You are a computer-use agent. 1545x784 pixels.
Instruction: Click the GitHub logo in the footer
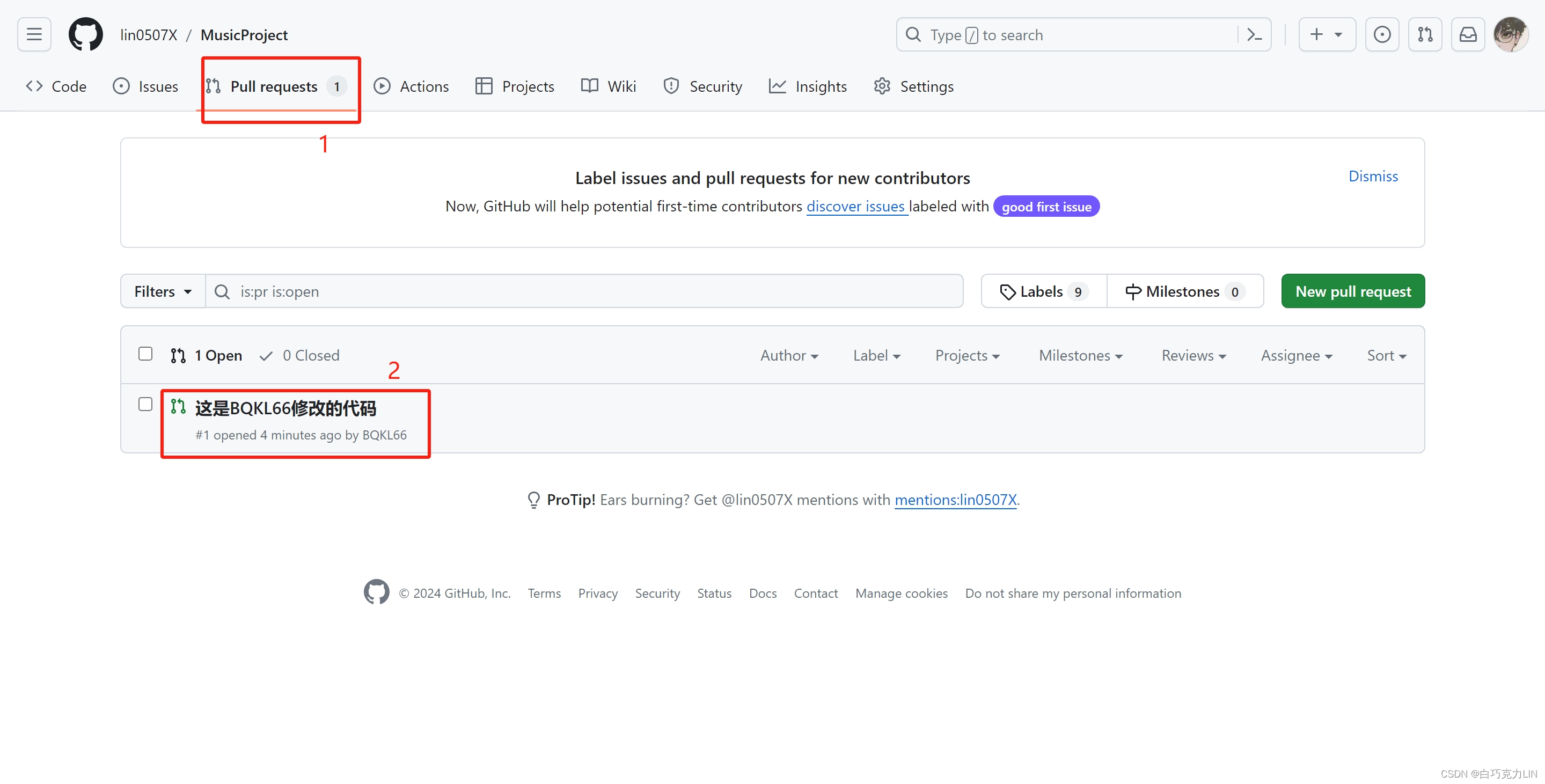tap(376, 592)
